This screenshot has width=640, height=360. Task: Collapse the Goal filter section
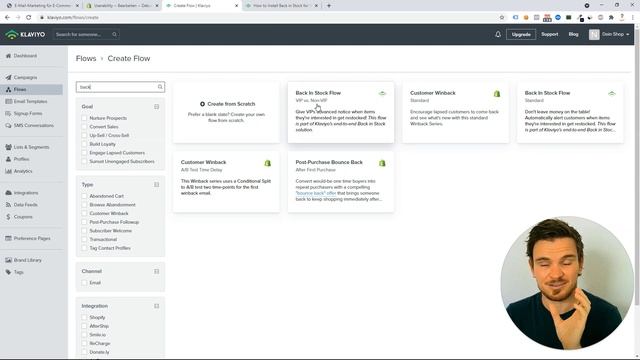(x=156, y=107)
